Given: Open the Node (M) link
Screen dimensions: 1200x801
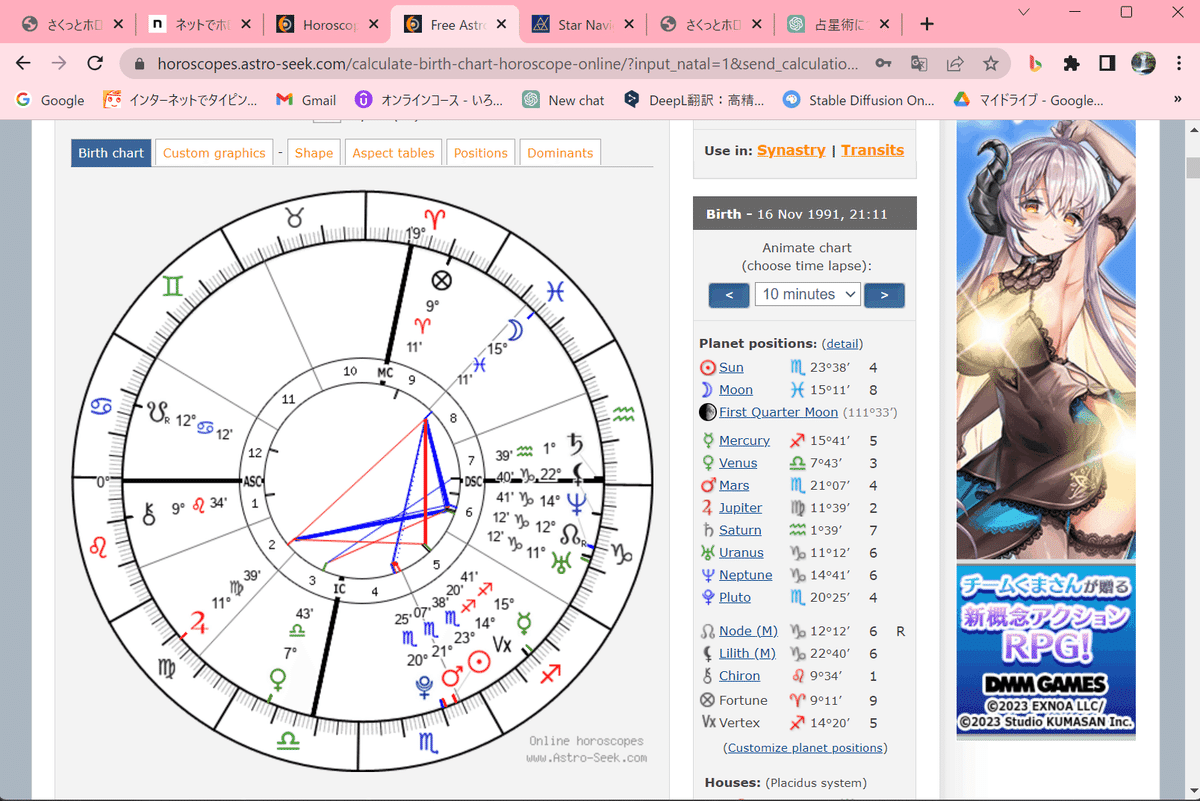Looking at the screenshot, I should click(748, 631).
